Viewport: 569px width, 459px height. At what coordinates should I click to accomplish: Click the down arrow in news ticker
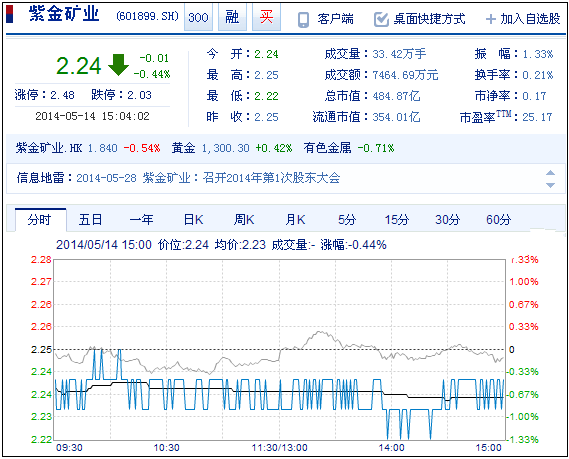coord(550,185)
